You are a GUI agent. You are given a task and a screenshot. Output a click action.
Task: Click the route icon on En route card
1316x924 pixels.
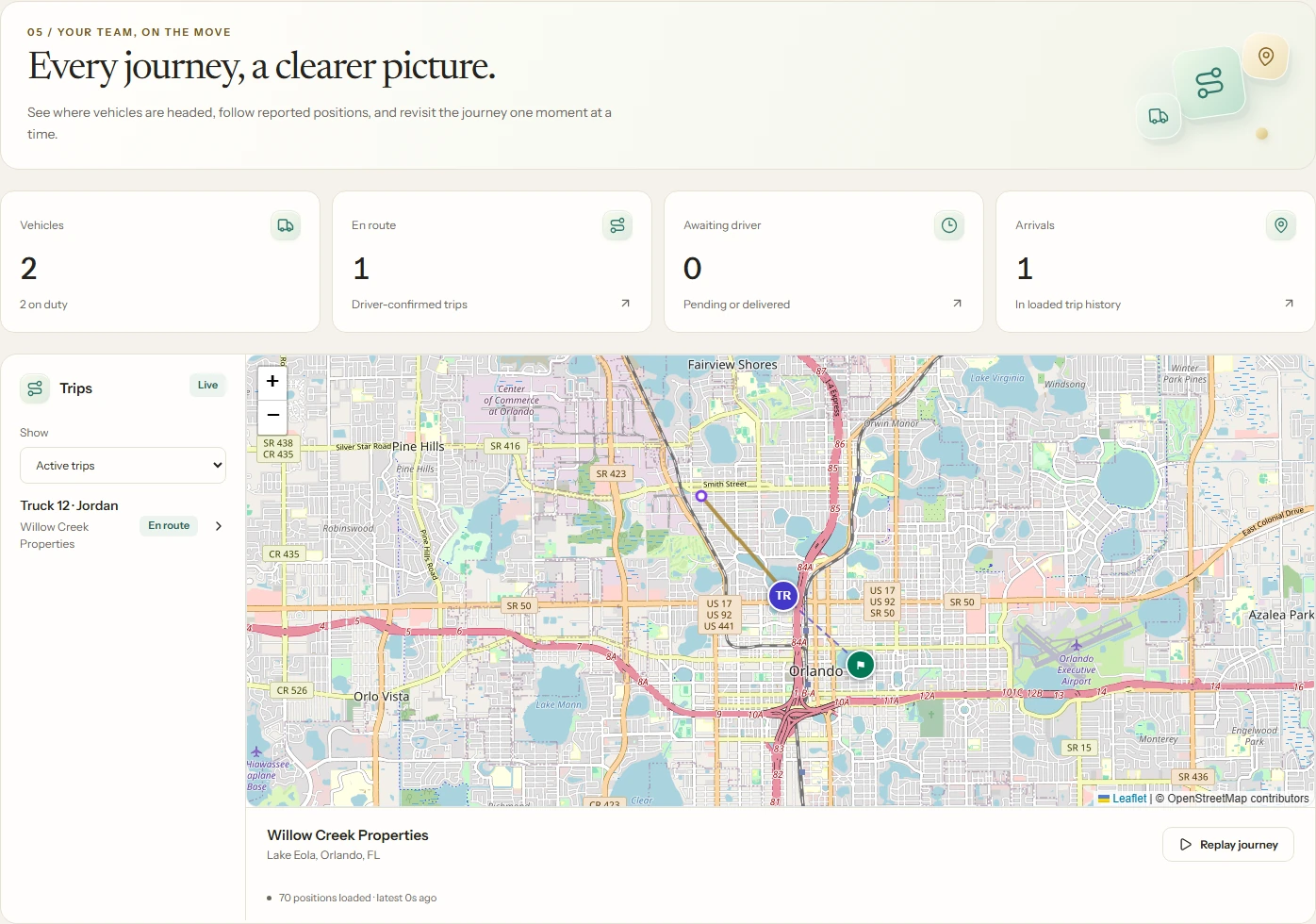point(617,225)
